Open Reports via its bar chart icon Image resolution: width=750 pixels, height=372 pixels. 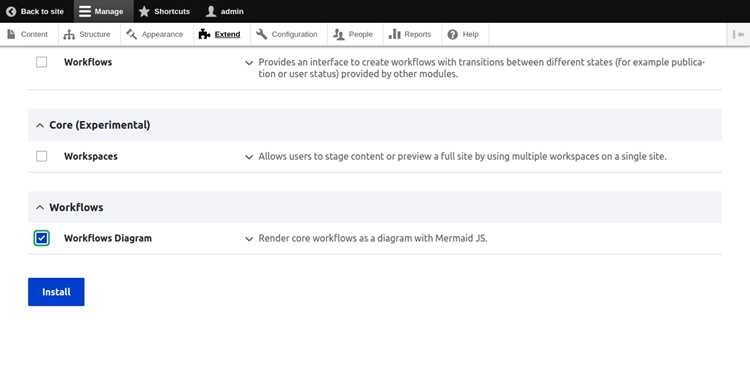tap(394, 34)
